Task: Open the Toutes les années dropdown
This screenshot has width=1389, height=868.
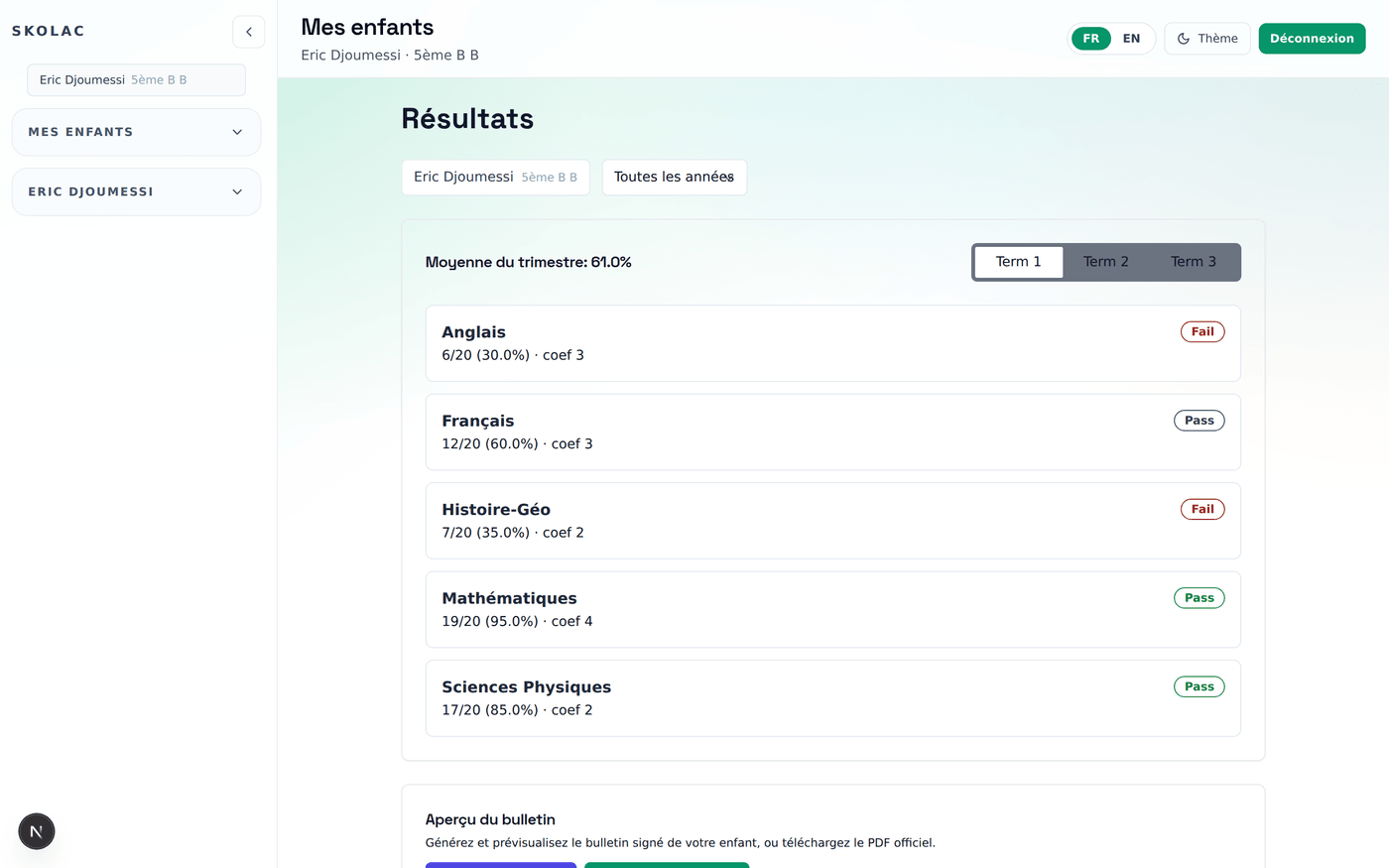Action: tap(675, 178)
